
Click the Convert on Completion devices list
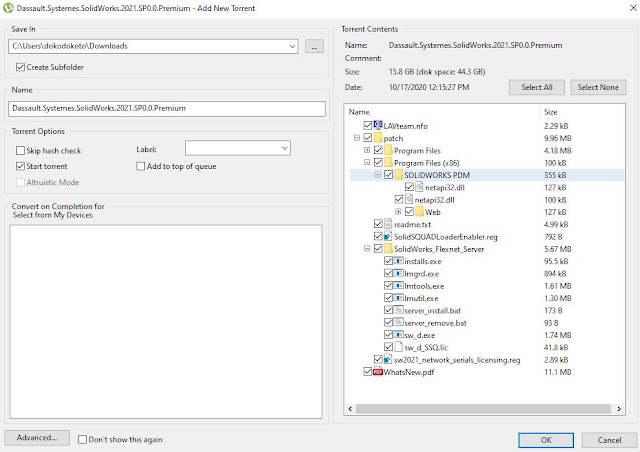coord(166,322)
